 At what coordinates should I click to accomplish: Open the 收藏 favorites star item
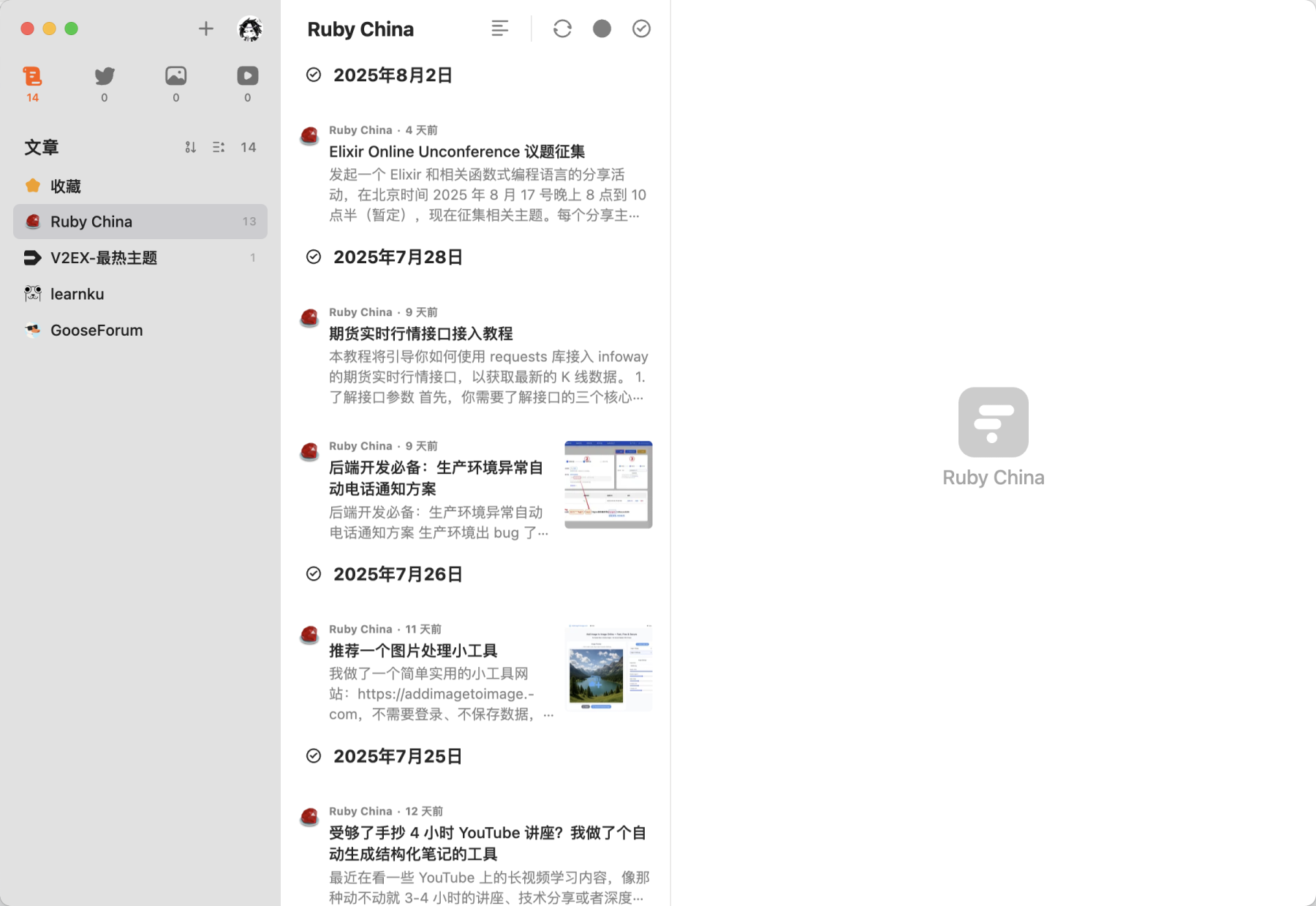(x=140, y=186)
